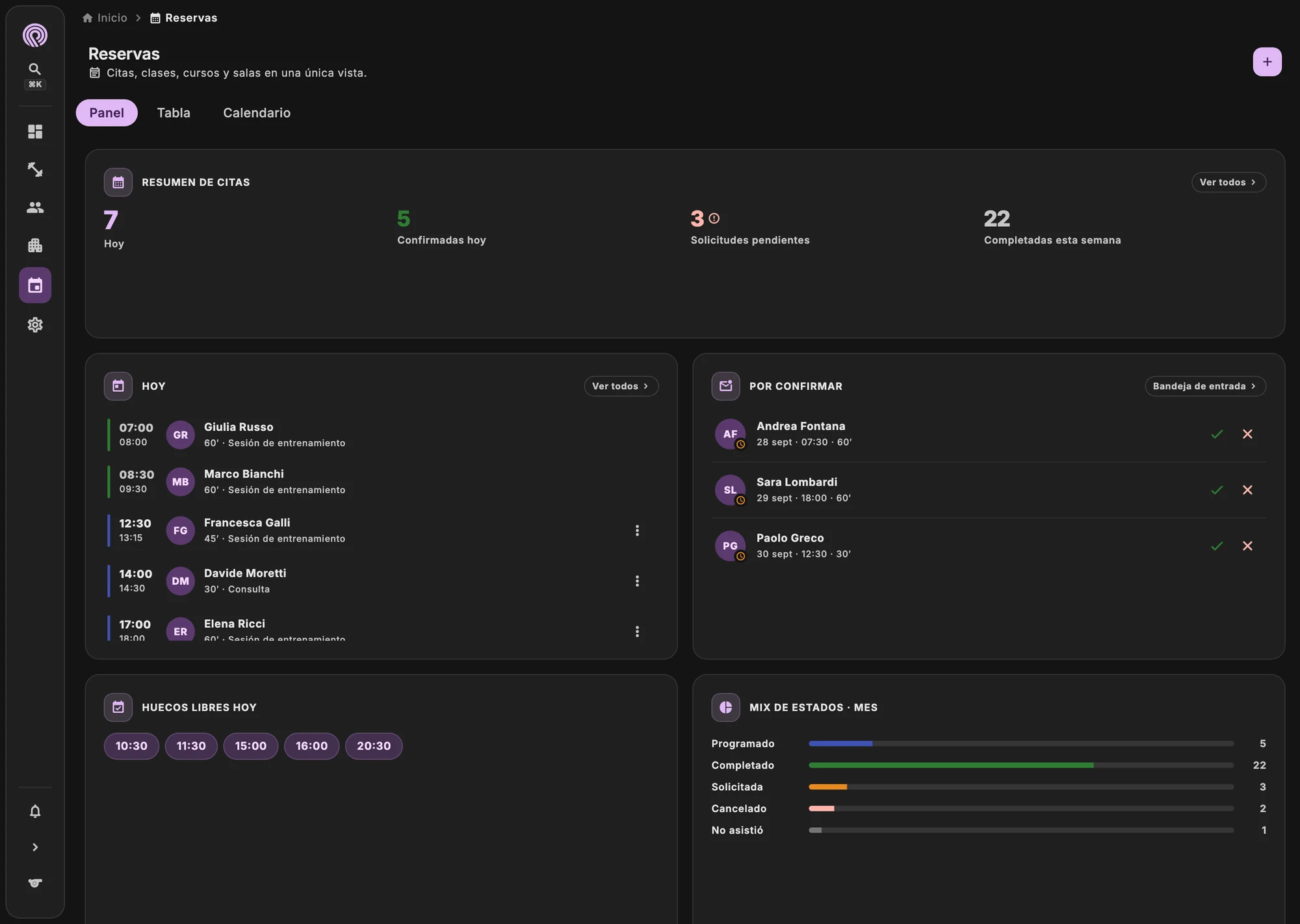Screen dimensions: 1300x924
Task: Click the Programado blue progress bar
Action: coord(840,743)
